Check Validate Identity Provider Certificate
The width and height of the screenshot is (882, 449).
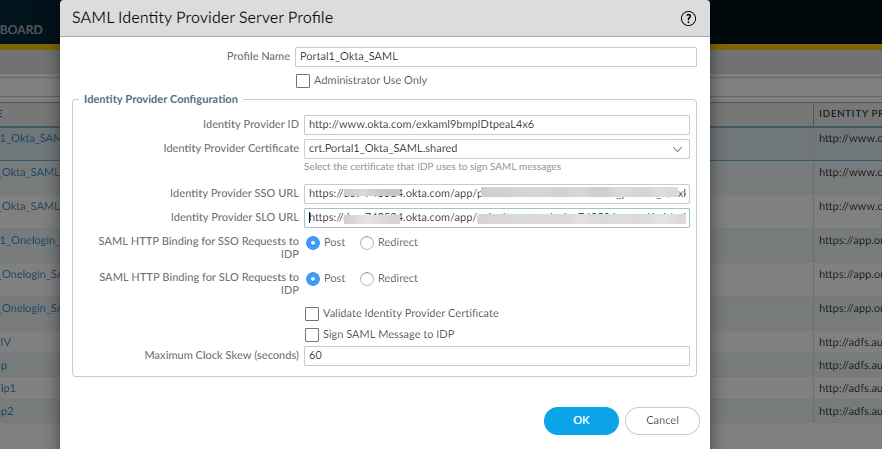pos(311,313)
